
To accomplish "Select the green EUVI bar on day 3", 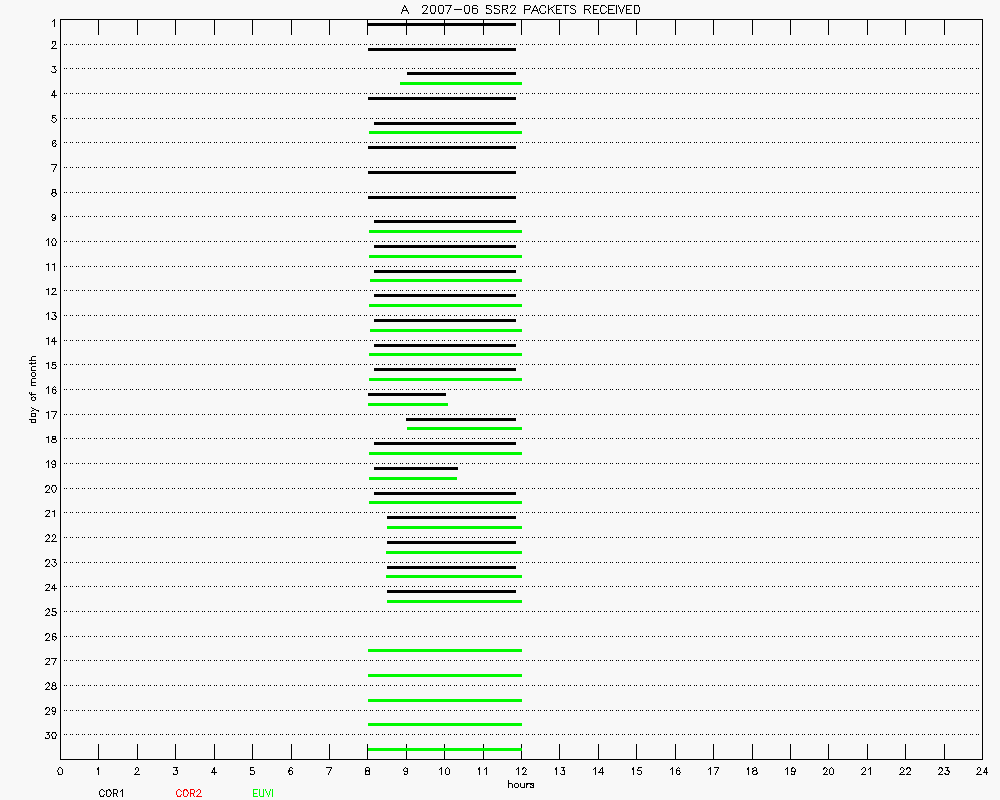I will pyautogui.click(x=460, y=83).
